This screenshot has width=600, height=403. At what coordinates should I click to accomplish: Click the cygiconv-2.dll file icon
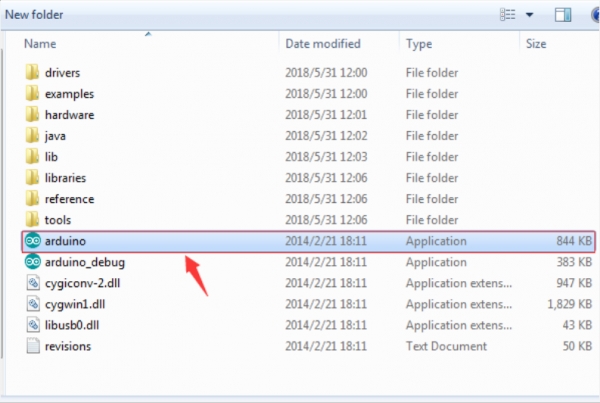[x=33, y=283]
